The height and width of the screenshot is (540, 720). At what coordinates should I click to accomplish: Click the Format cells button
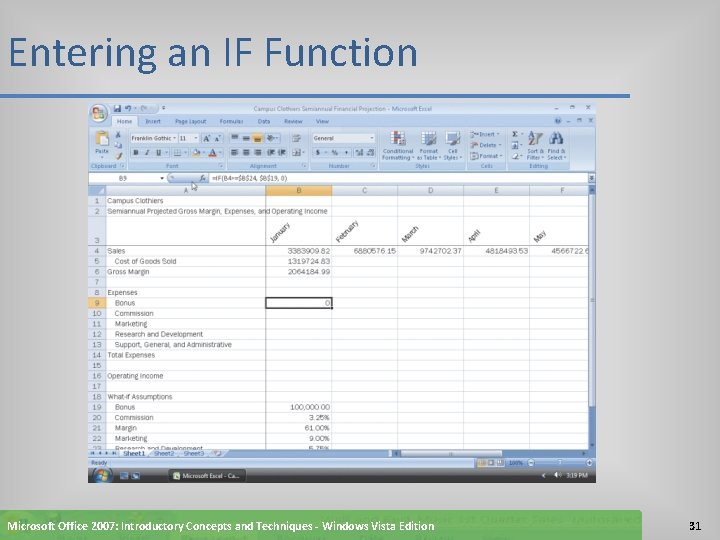pyautogui.click(x=487, y=156)
